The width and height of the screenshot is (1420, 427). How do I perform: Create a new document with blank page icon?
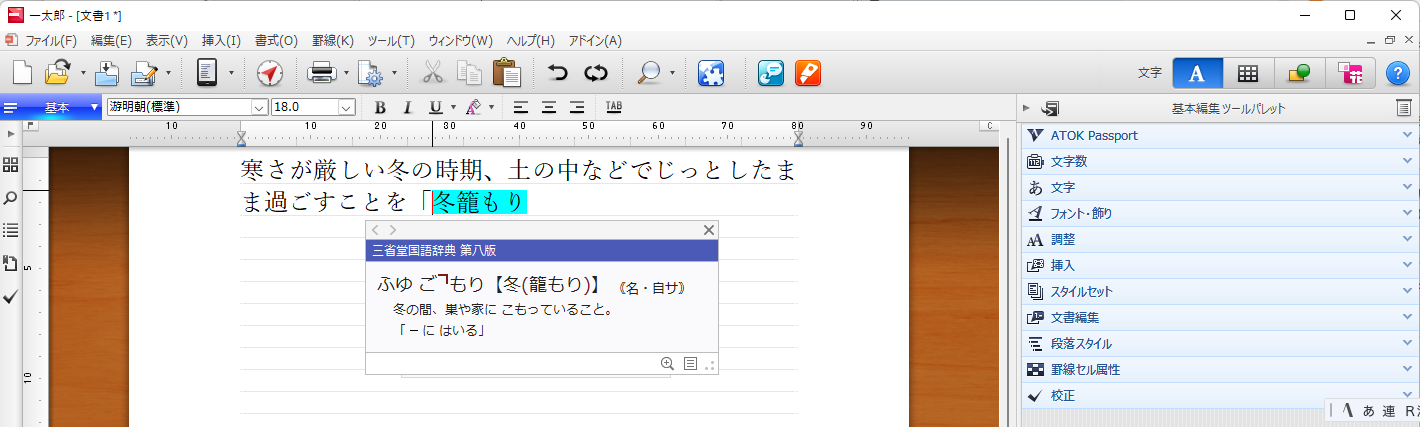tap(22, 73)
